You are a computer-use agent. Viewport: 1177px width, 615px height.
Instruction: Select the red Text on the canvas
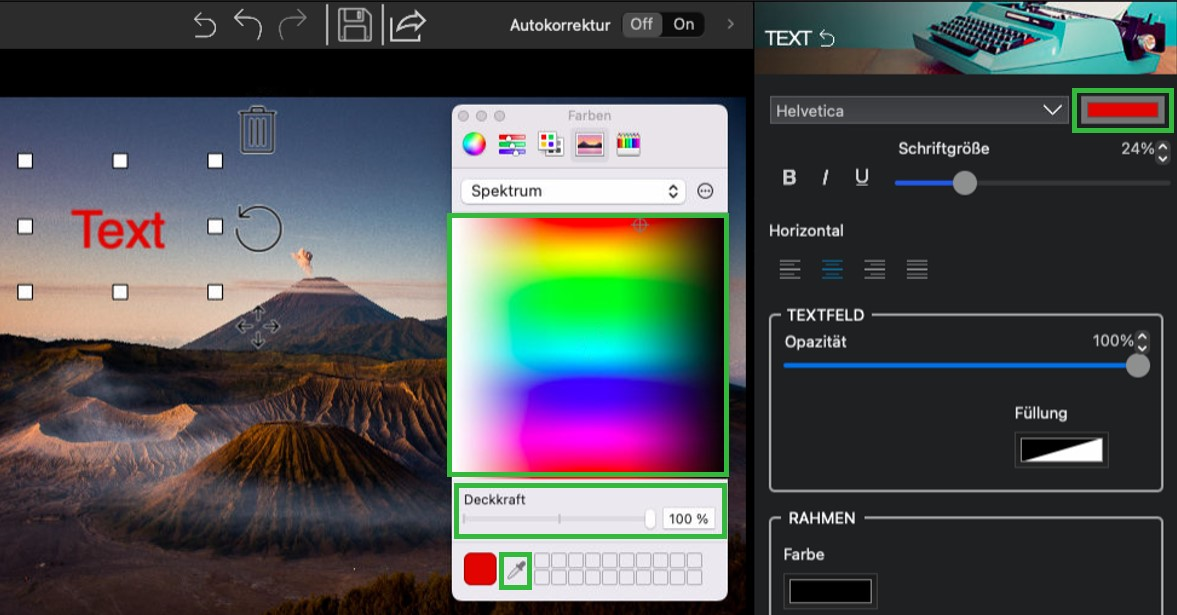click(118, 229)
